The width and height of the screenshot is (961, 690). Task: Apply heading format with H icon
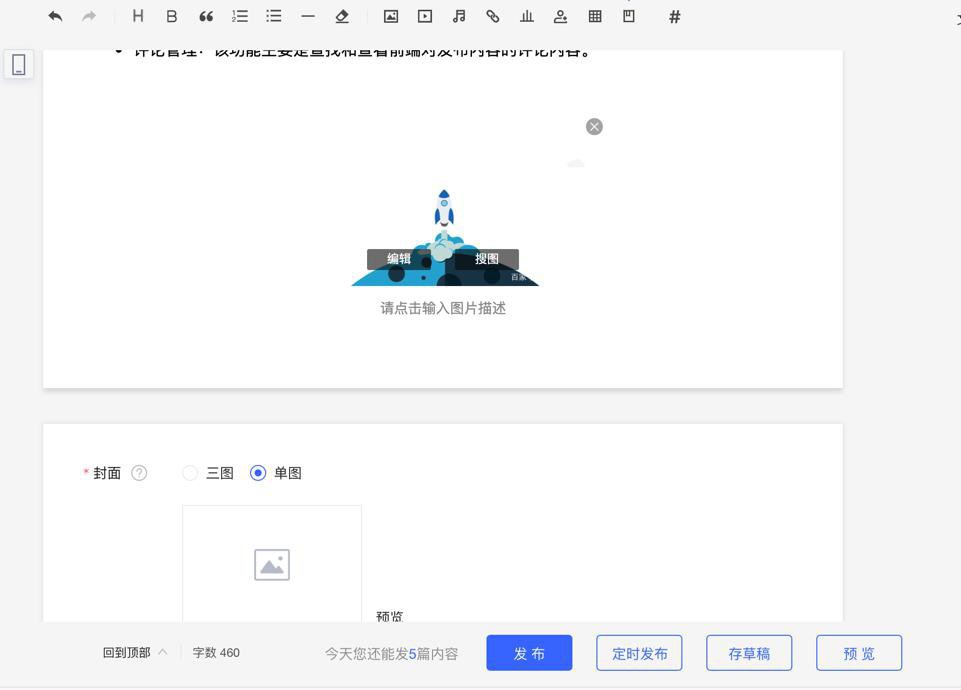[x=138, y=17]
